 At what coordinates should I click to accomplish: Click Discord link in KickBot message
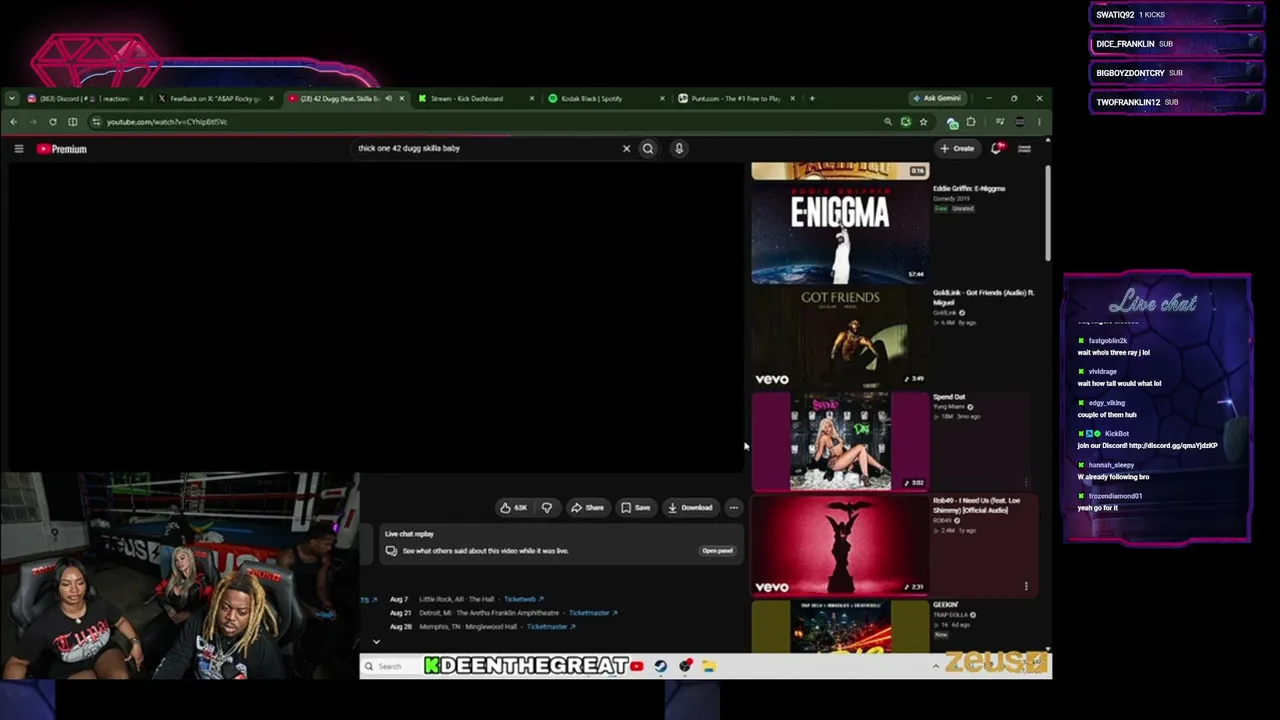(1173, 446)
